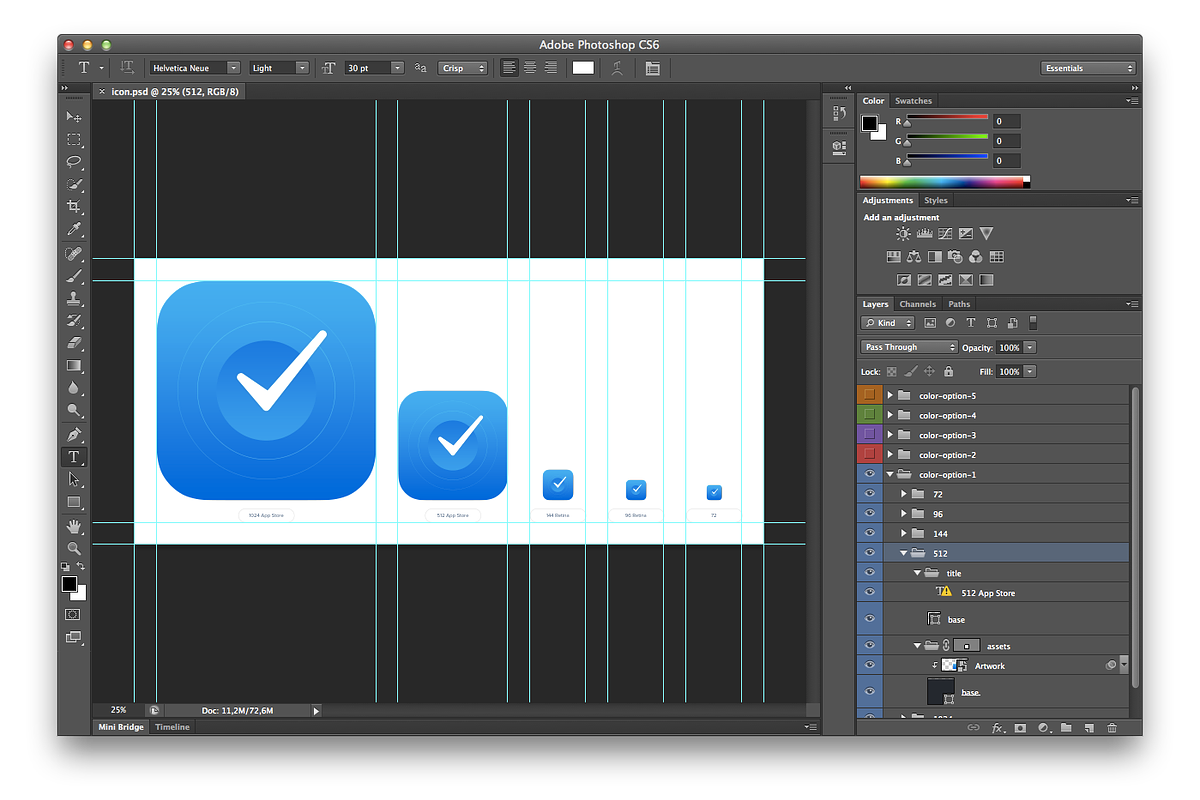Screen dimensions: 1200x800
Task: Show the color-option-3 group visibility
Action: pyautogui.click(x=869, y=435)
